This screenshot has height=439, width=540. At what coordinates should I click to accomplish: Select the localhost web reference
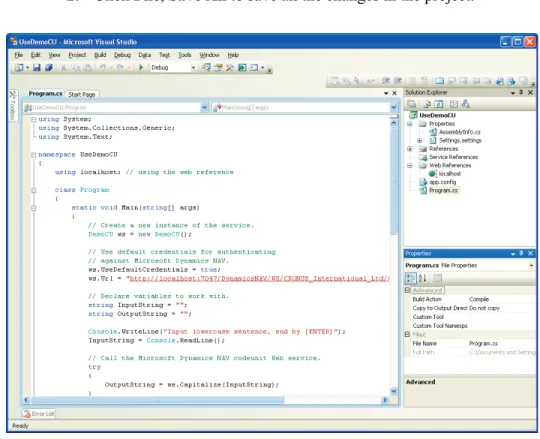[450, 174]
